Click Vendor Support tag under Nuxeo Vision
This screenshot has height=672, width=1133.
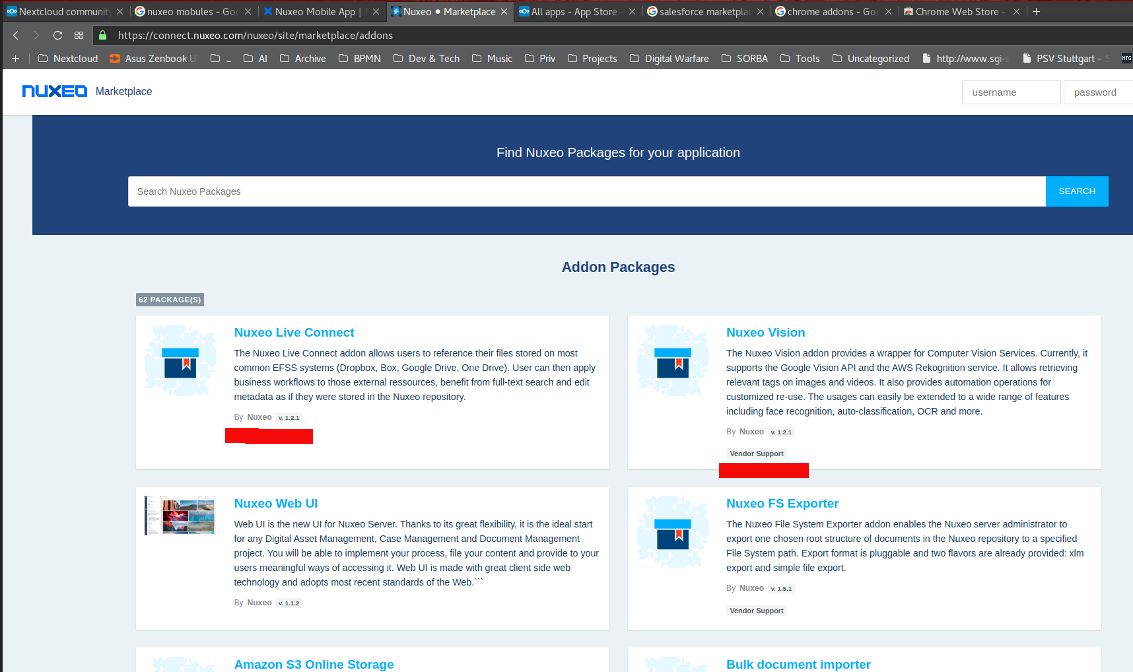pyautogui.click(x=757, y=454)
